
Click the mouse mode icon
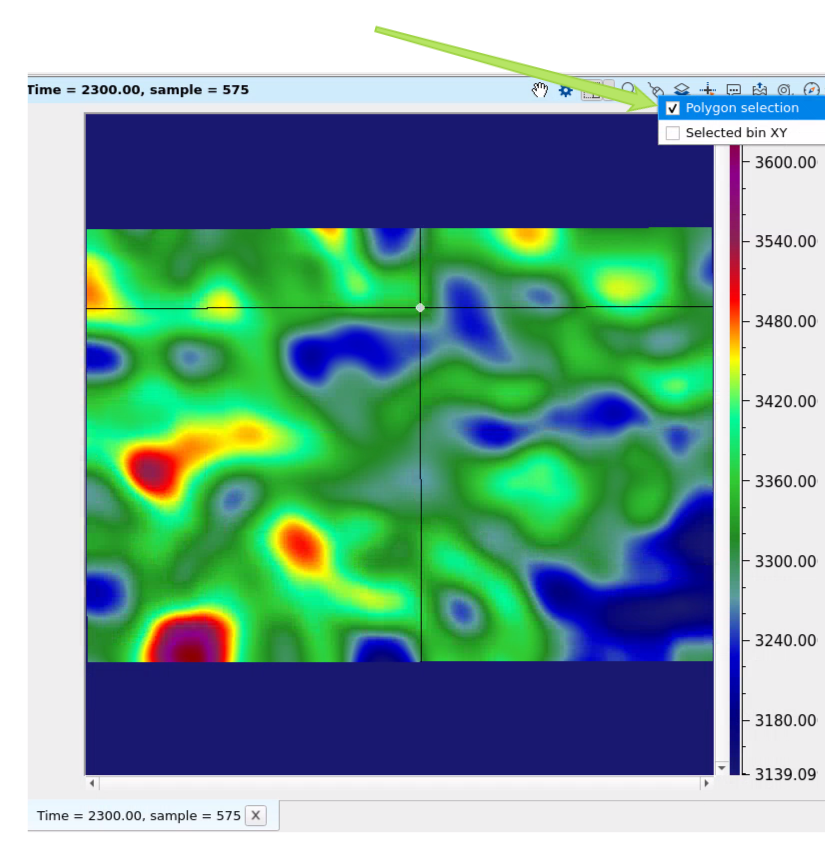pos(655,90)
